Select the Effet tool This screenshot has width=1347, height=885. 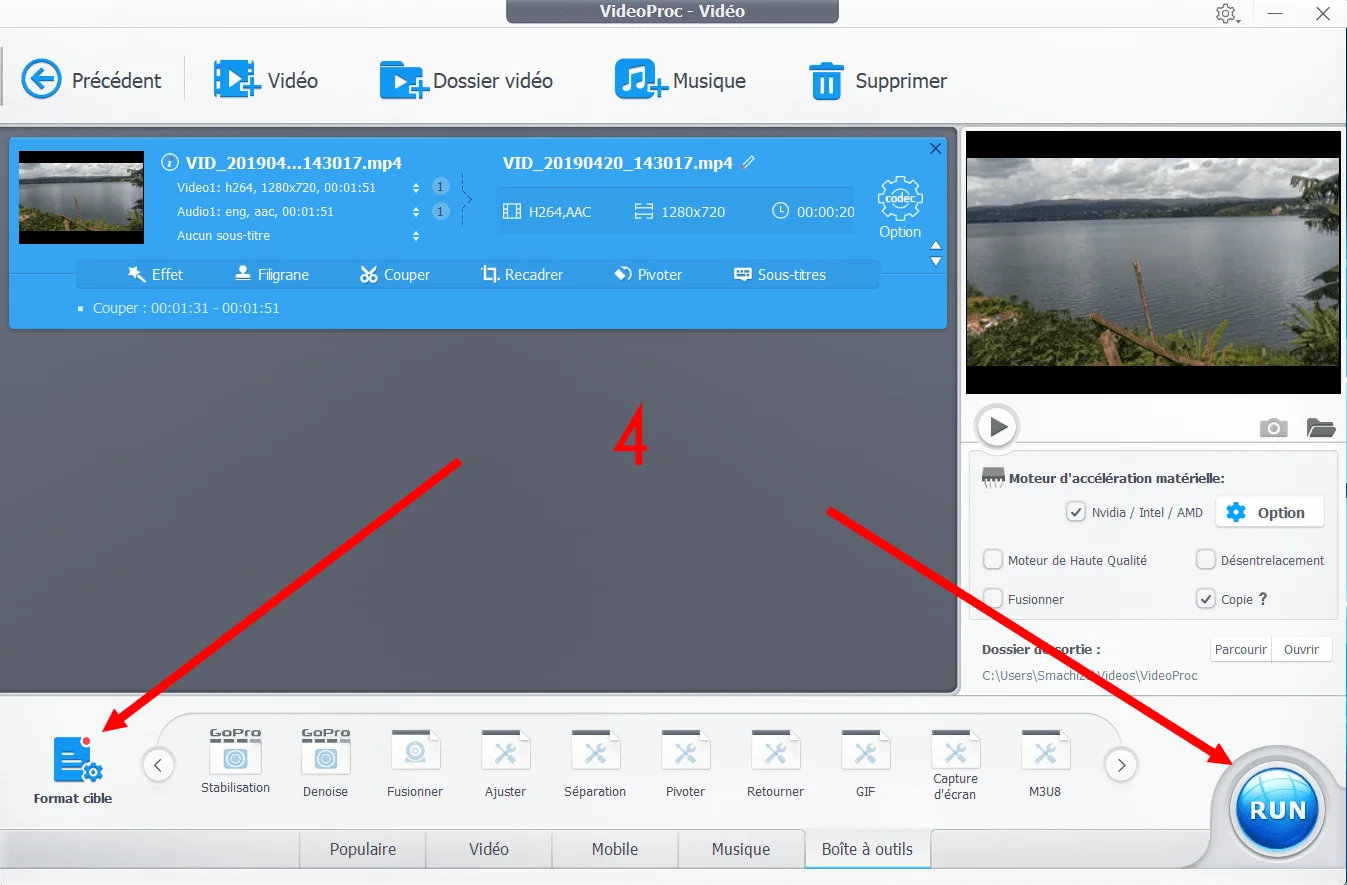coord(156,274)
